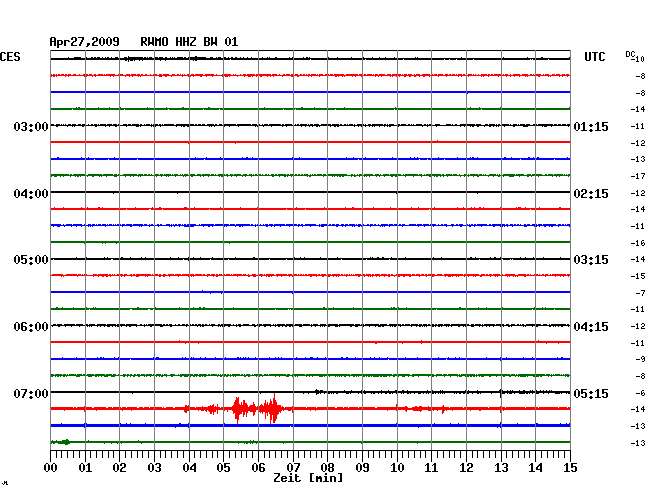Select the DC value -15
Viewport: 650px width, 494px height.
point(638,276)
